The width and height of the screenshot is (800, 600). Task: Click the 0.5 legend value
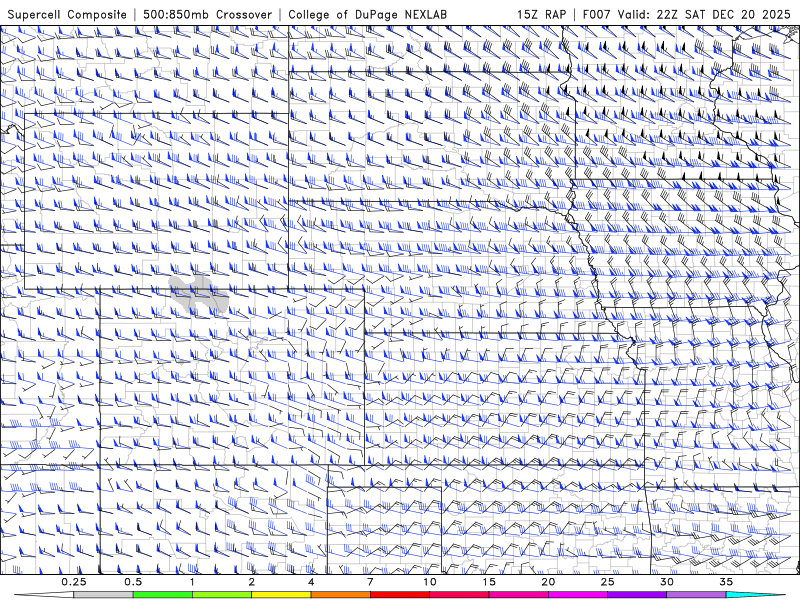point(133,582)
